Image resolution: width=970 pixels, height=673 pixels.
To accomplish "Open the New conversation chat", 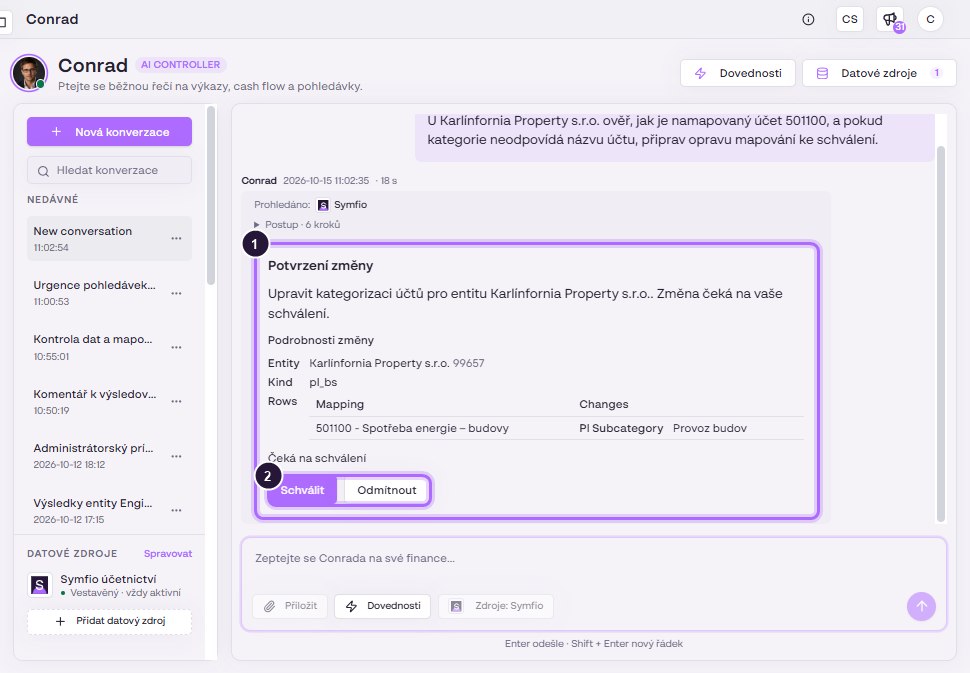I will 109,238.
